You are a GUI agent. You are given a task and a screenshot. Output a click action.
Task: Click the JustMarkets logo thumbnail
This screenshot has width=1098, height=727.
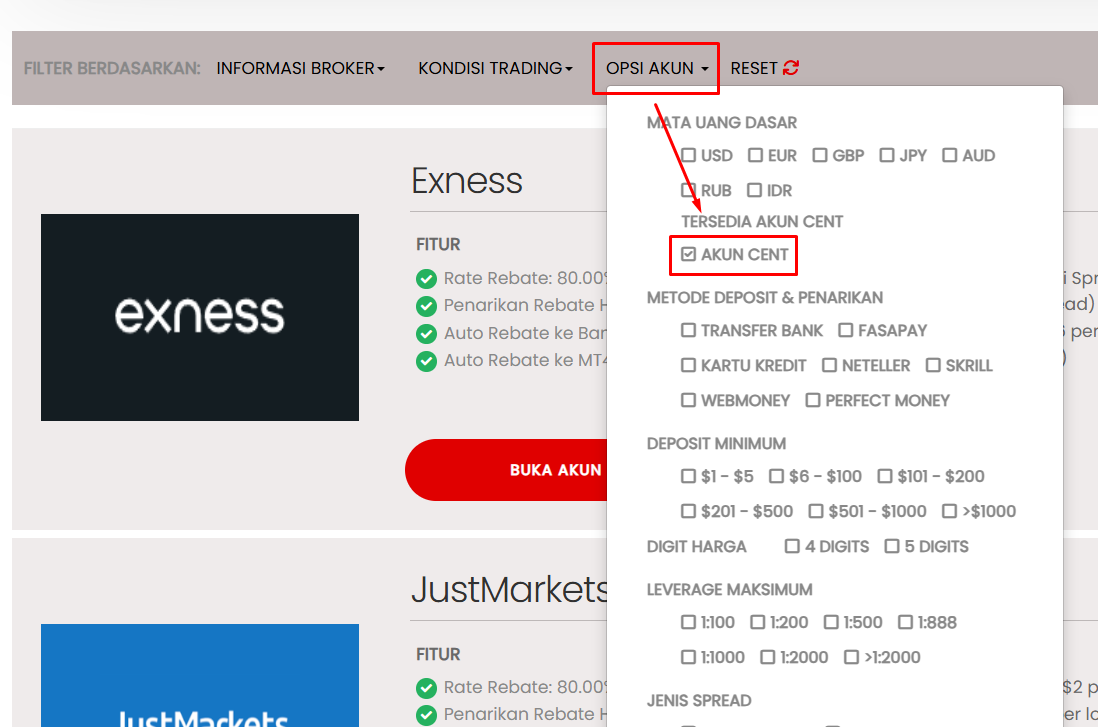pyautogui.click(x=200, y=675)
